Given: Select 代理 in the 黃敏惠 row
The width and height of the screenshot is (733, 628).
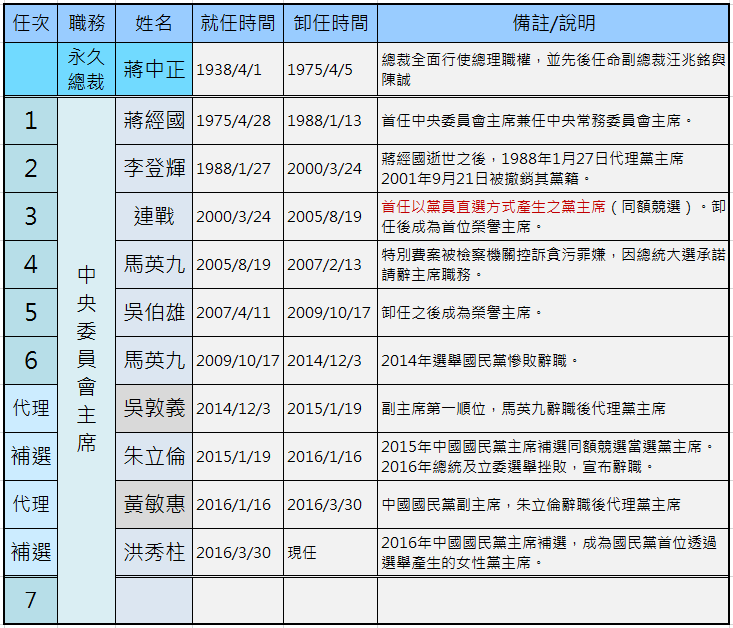Looking at the screenshot, I should pyautogui.click(x=31, y=505).
